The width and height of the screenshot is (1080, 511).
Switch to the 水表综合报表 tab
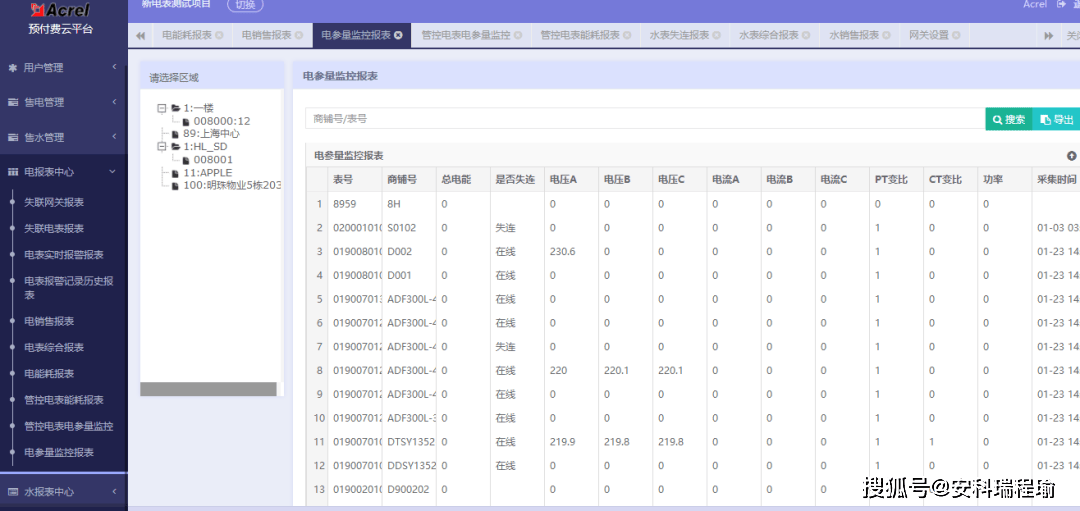tap(769, 35)
